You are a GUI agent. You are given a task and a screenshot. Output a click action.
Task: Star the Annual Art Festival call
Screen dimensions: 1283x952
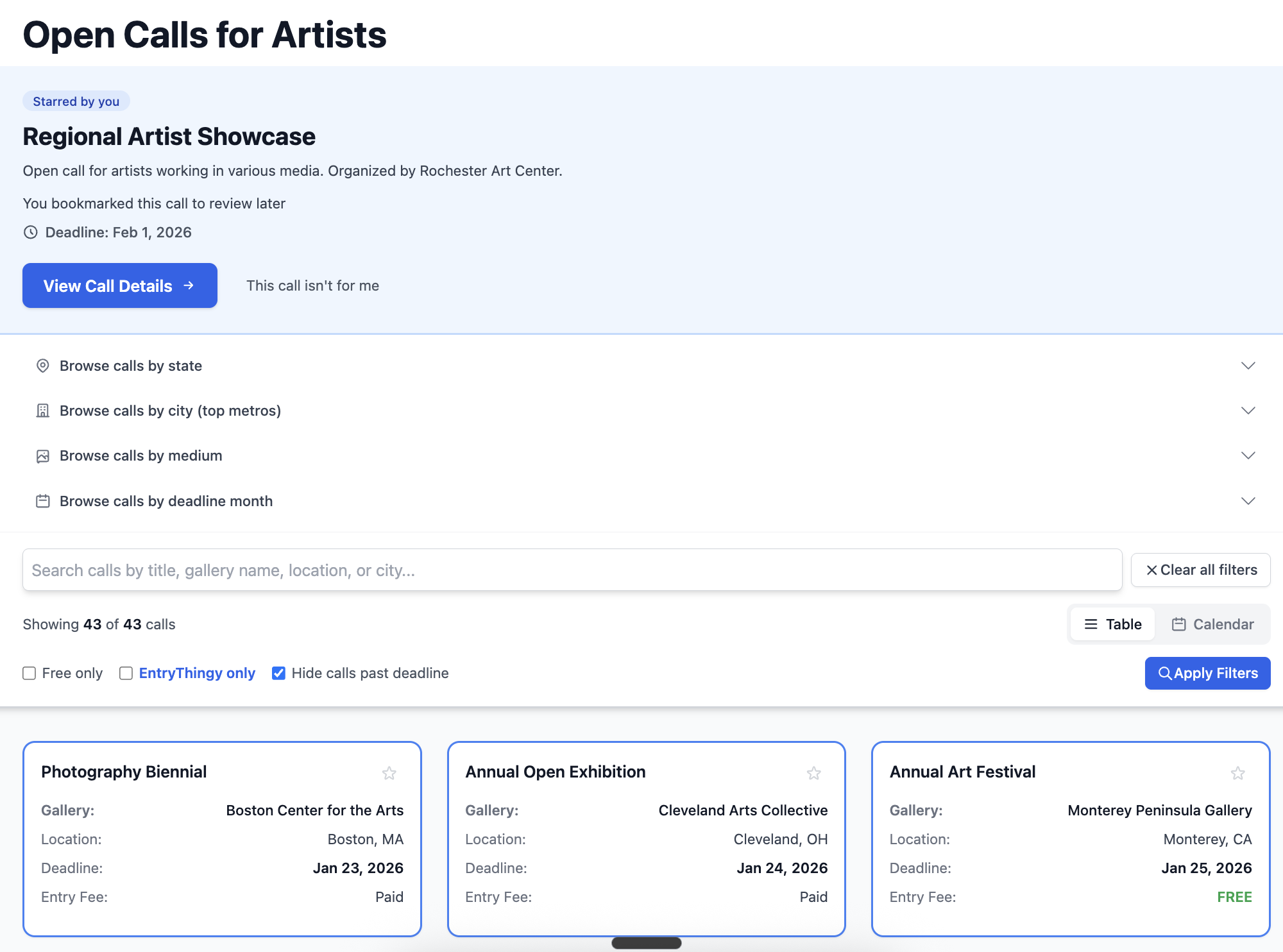(1237, 773)
